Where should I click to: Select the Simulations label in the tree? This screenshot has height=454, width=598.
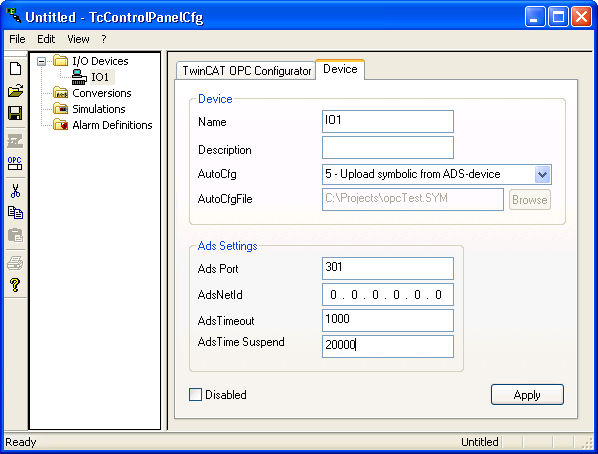pyautogui.click(x=99, y=109)
